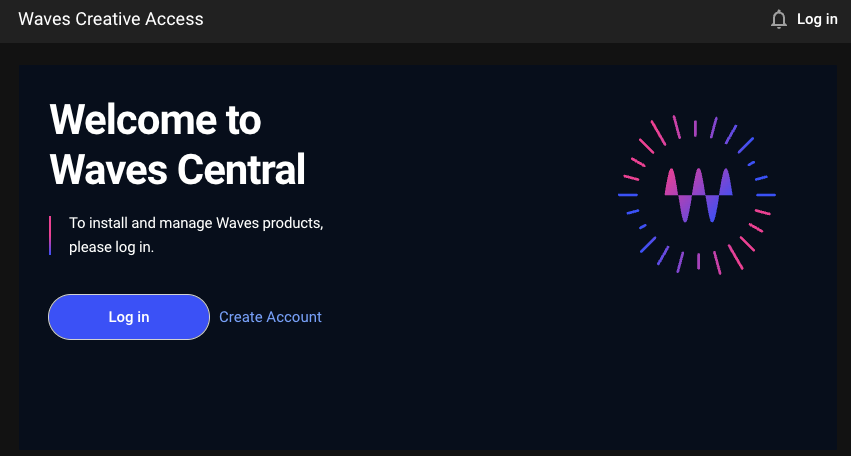
Task: Click the "To install and manage Waves products" line
Action: 196,222
